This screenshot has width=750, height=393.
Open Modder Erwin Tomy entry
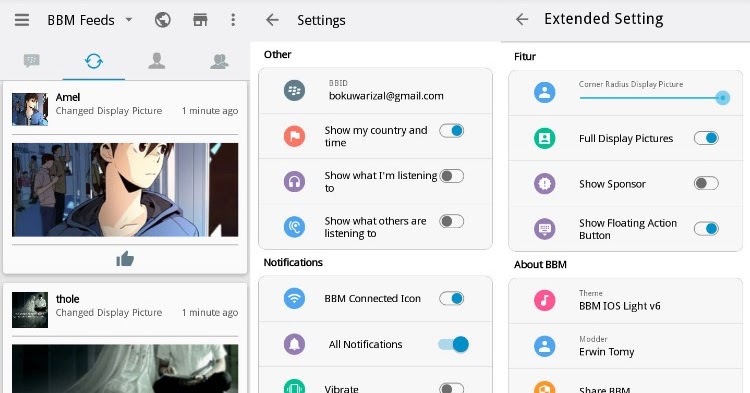pyautogui.click(x=626, y=346)
